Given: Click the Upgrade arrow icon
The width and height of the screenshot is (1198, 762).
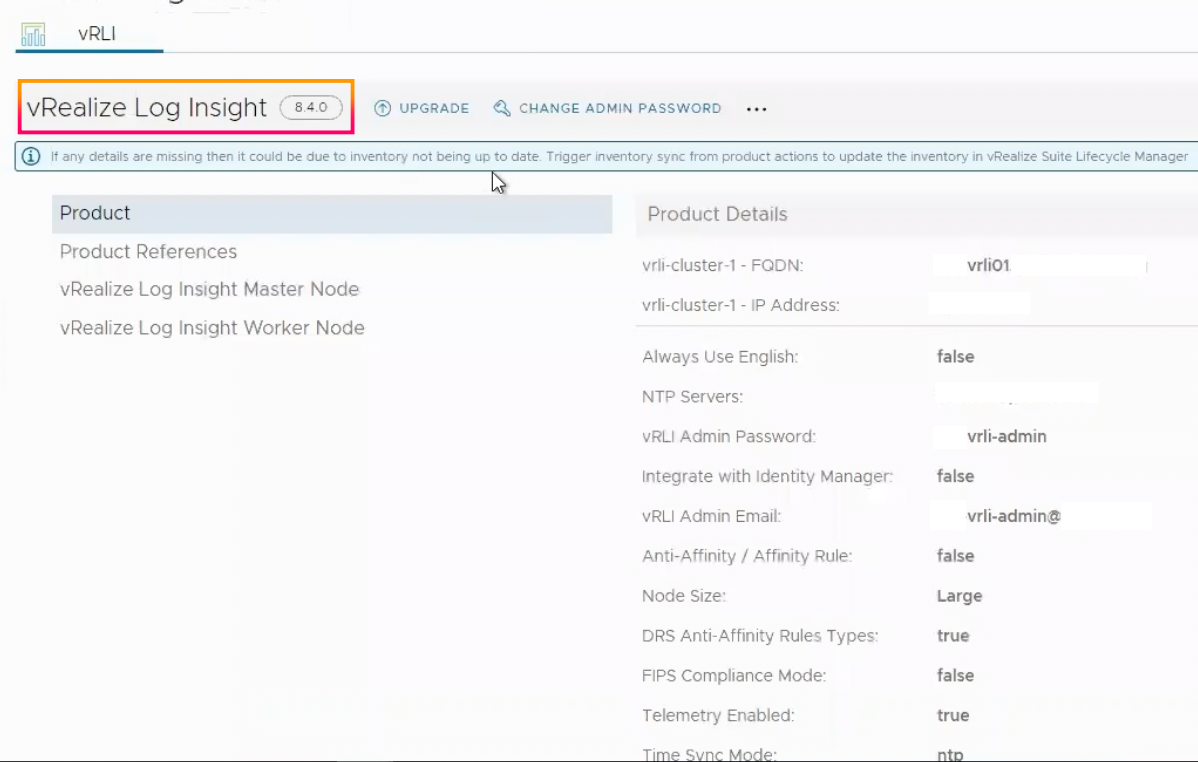Looking at the screenshot, I should [x=383, y=109].
